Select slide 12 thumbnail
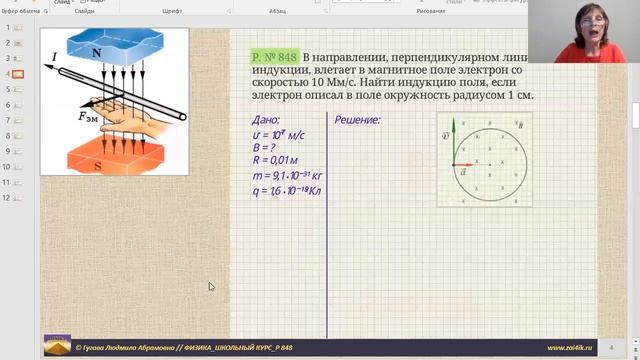The image size is (640, 360). tap(18, 198)
